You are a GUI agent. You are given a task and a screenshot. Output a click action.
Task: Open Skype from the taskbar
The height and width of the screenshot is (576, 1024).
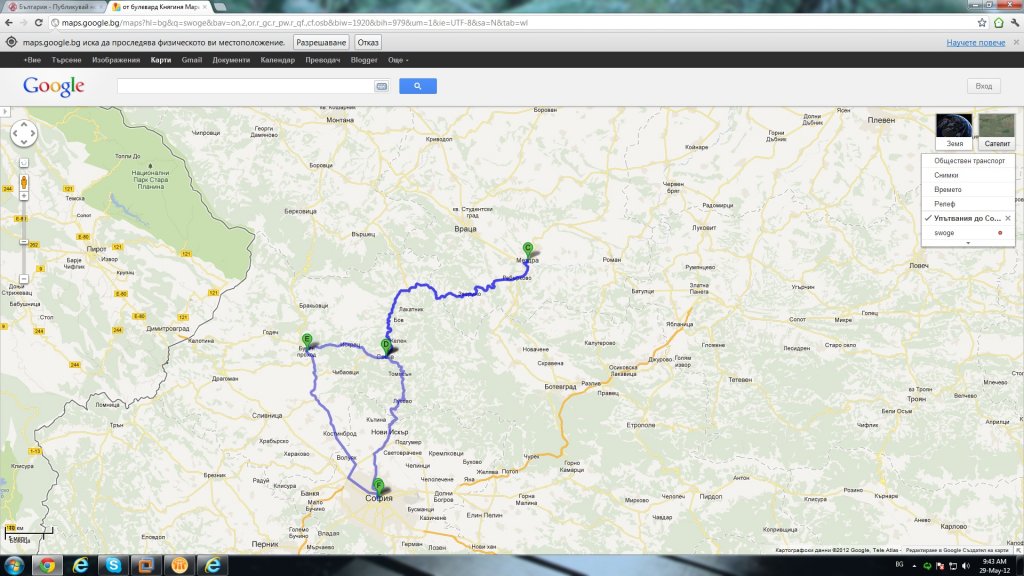point(113,565)
